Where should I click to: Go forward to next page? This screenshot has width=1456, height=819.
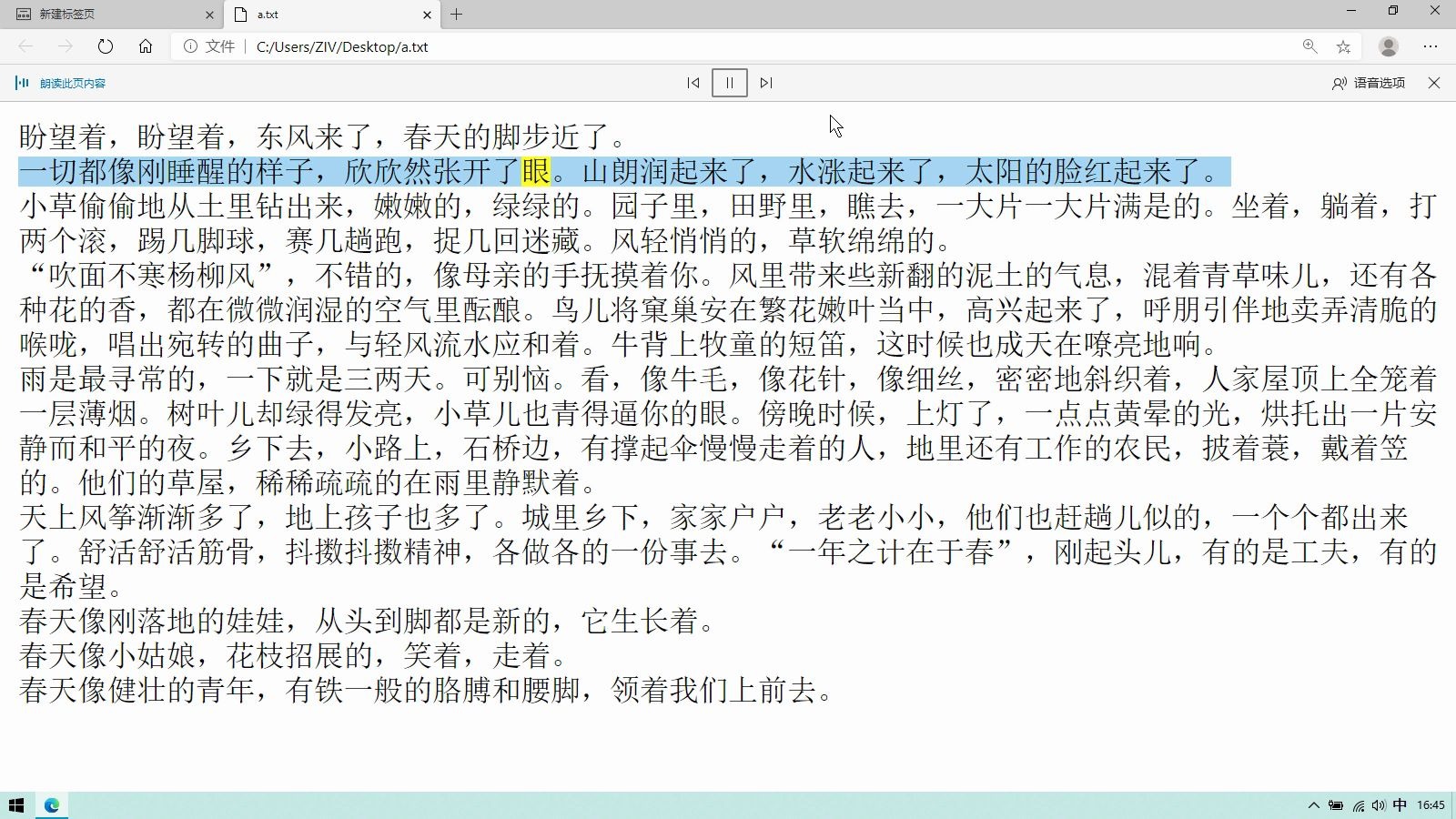[65, 46]
